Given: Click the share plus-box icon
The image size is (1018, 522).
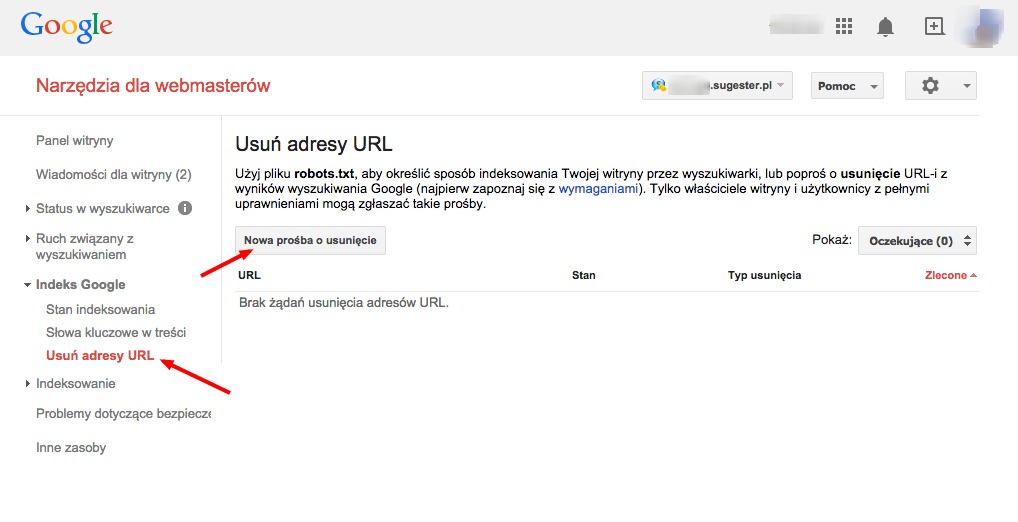Looking at the screenshot, I should click(934, 26).
